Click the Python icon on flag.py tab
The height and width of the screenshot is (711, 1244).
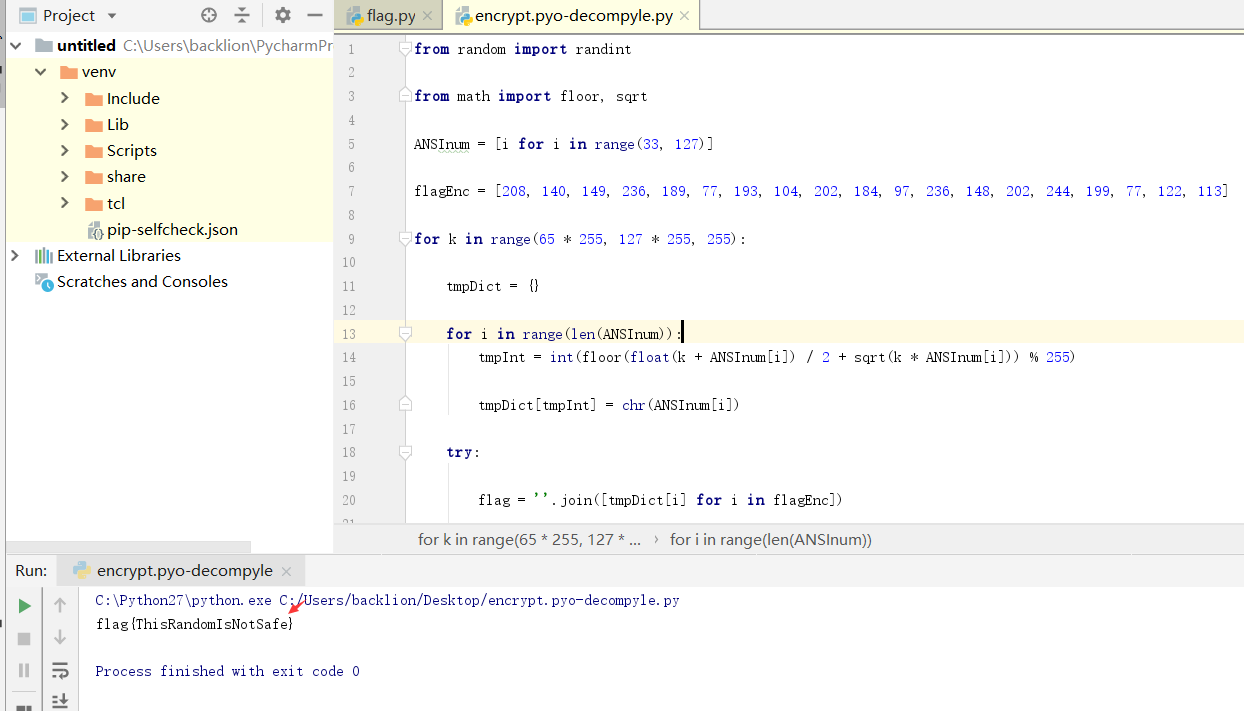[x=355, y=16]
